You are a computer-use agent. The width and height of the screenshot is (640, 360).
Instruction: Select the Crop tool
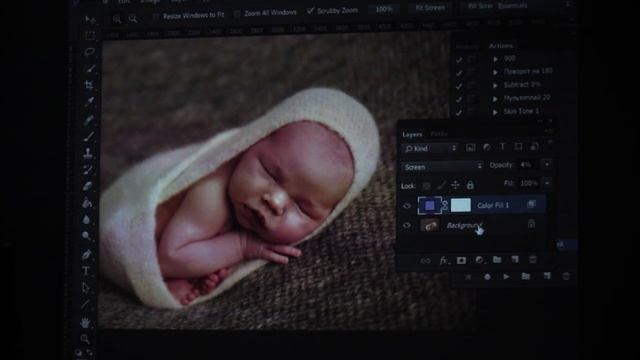pyautogui.click(x=89, y=85)
